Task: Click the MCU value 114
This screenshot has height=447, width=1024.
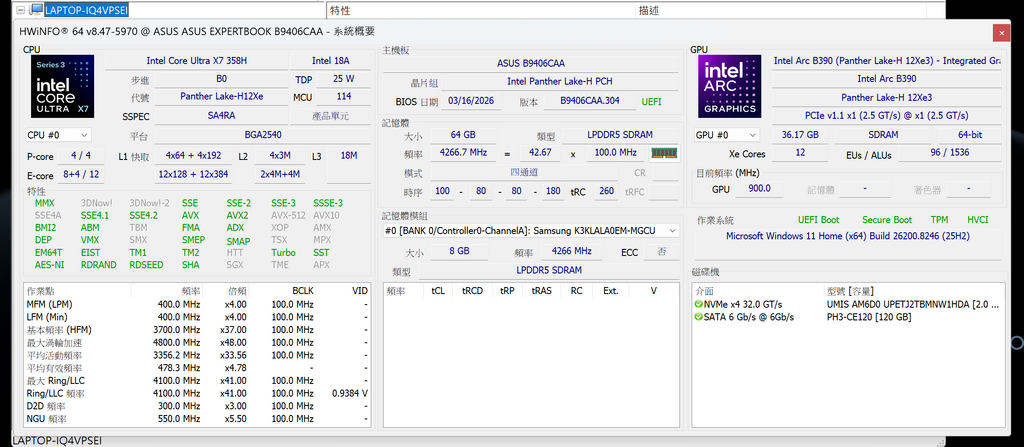Action: [x=343, y=96]
